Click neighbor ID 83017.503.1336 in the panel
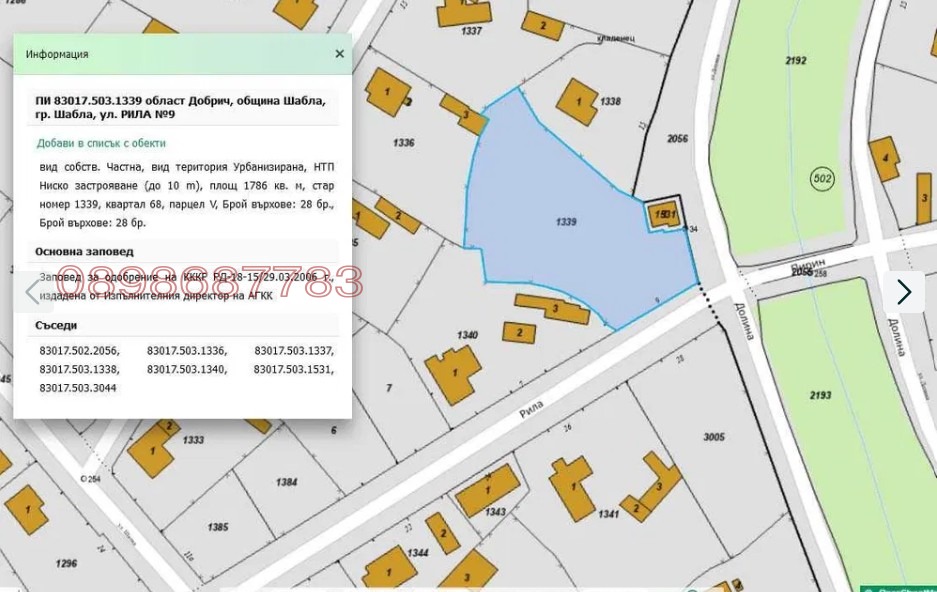This screenshot has width=937, height=592. (187, 351)
